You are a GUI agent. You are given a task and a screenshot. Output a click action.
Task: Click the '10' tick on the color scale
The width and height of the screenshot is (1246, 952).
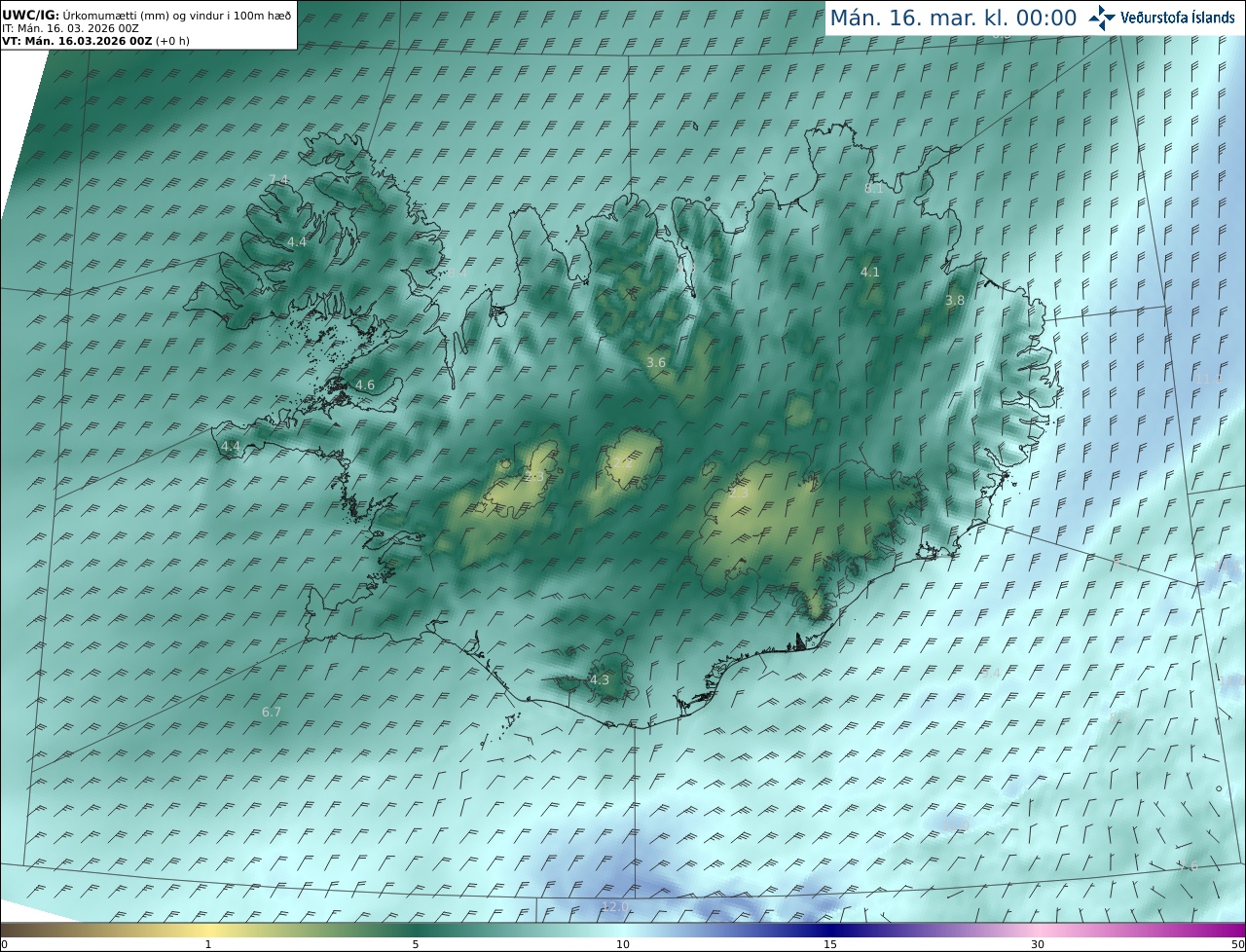[x=623, y=945]
